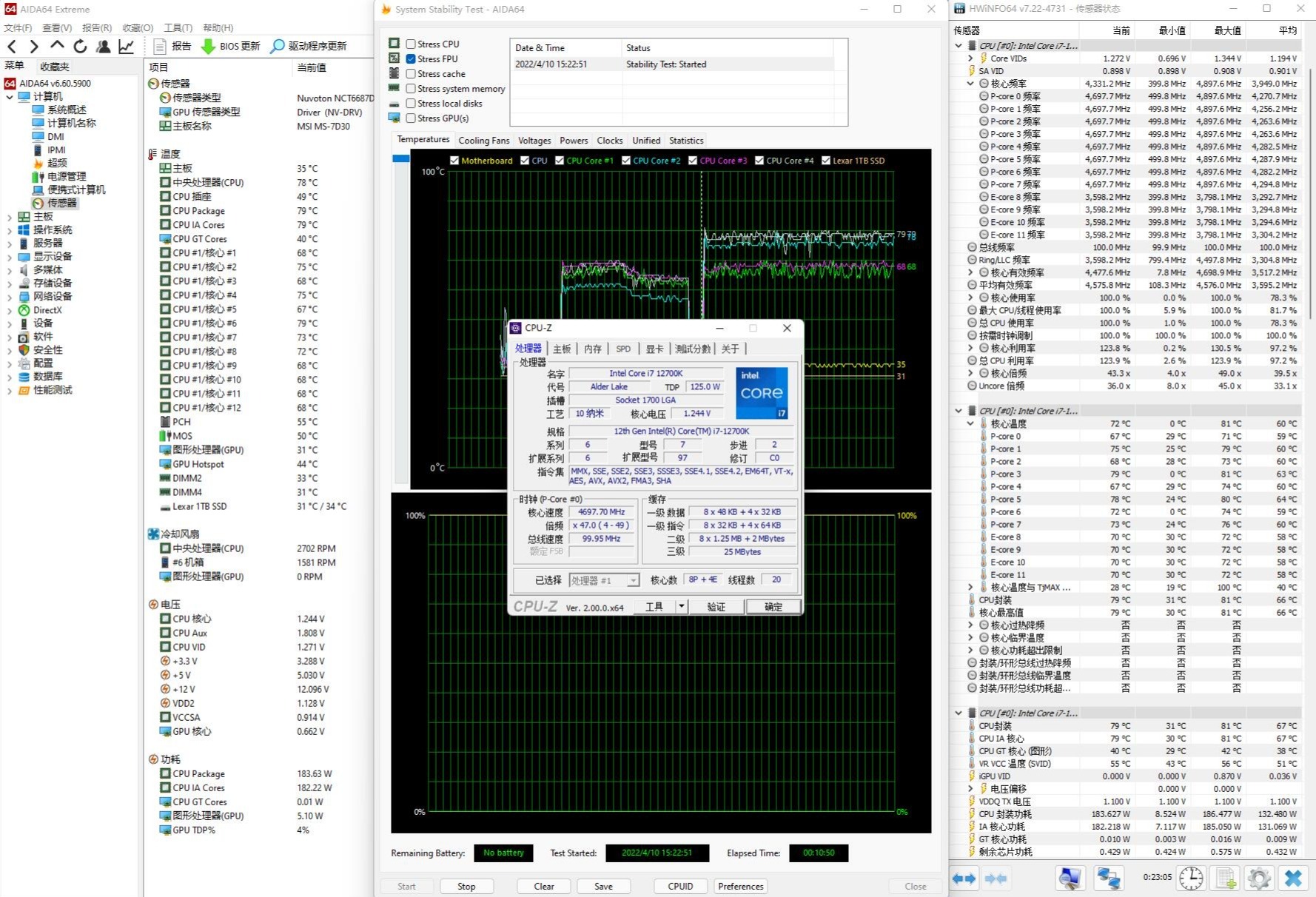
Task: Click the AIDA64 forward navigation arrow
Action: [33, 47]
